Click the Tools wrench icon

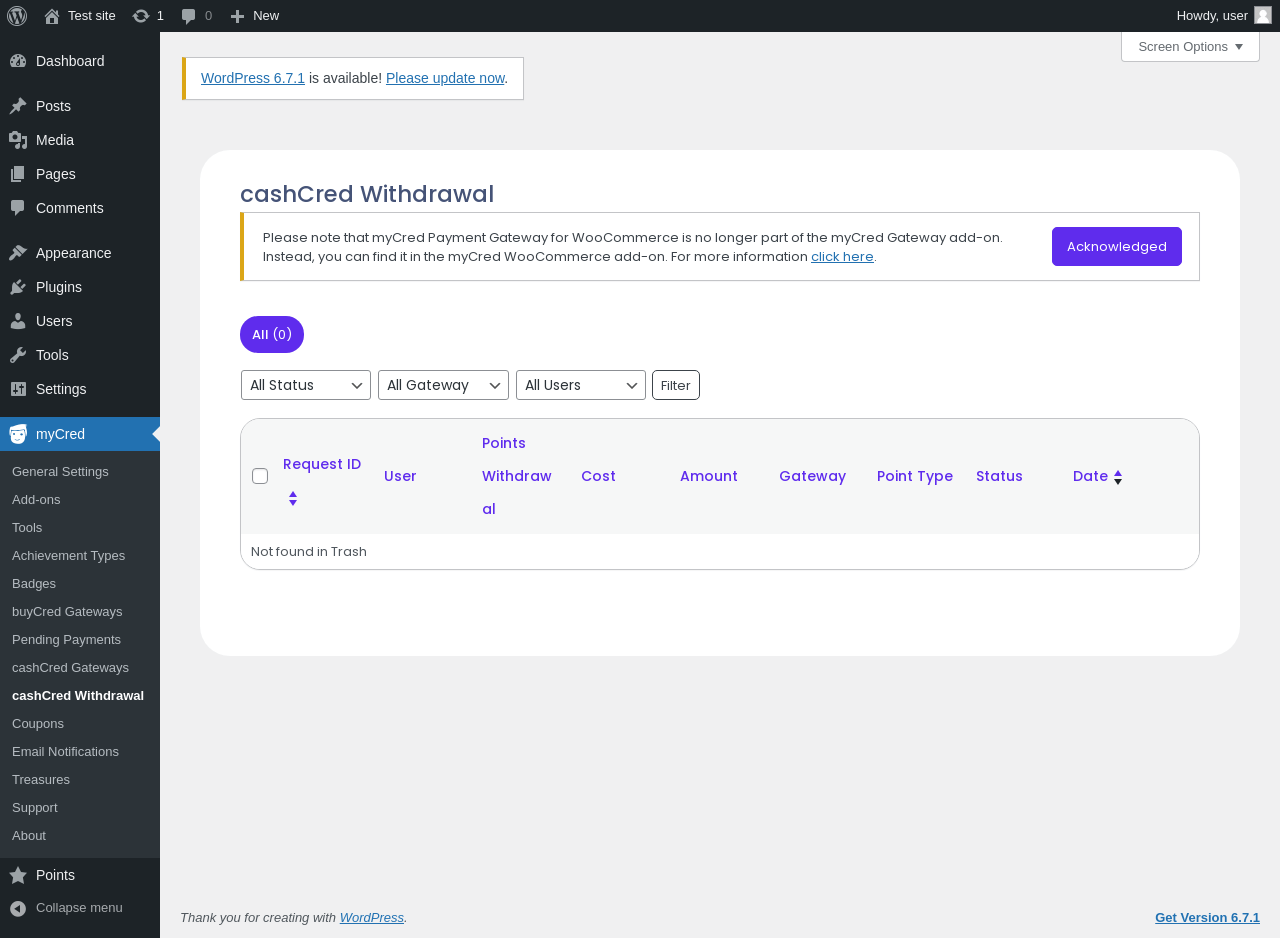coord(18,355)
